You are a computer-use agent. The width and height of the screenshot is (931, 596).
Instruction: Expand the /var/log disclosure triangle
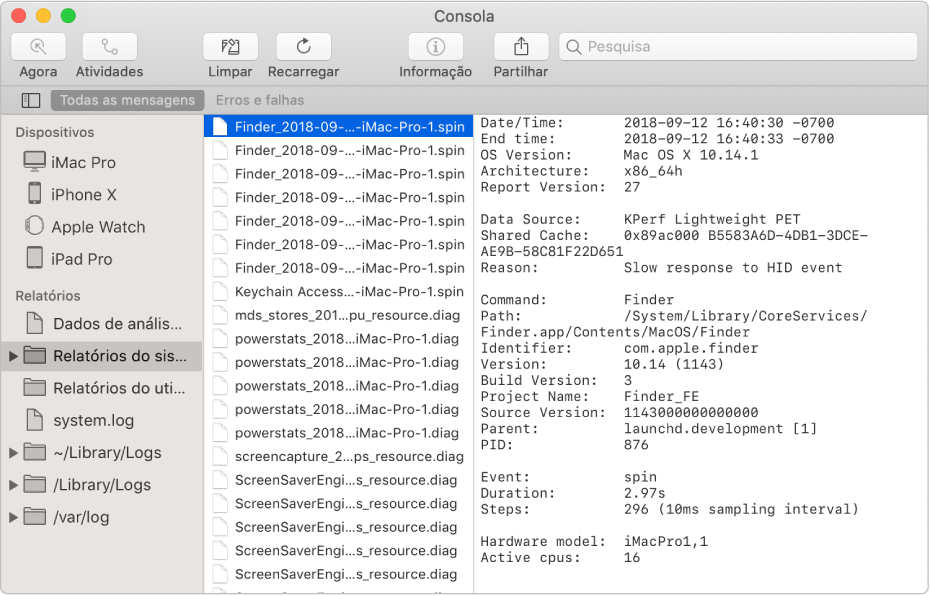(x=13, y=517)
